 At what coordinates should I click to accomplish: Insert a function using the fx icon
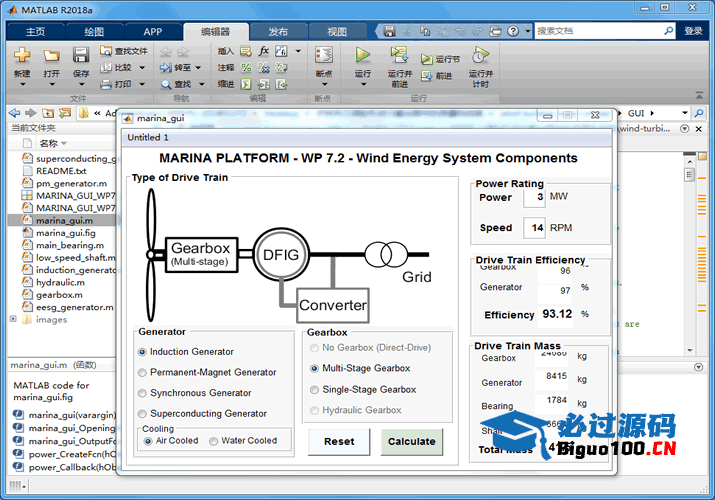point(264,51)
